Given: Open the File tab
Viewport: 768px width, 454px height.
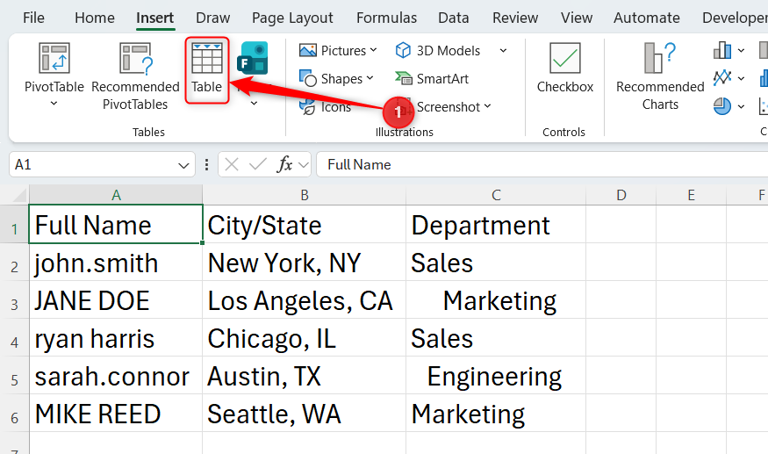Looking at the screenshot, I should tap(34, 18).
